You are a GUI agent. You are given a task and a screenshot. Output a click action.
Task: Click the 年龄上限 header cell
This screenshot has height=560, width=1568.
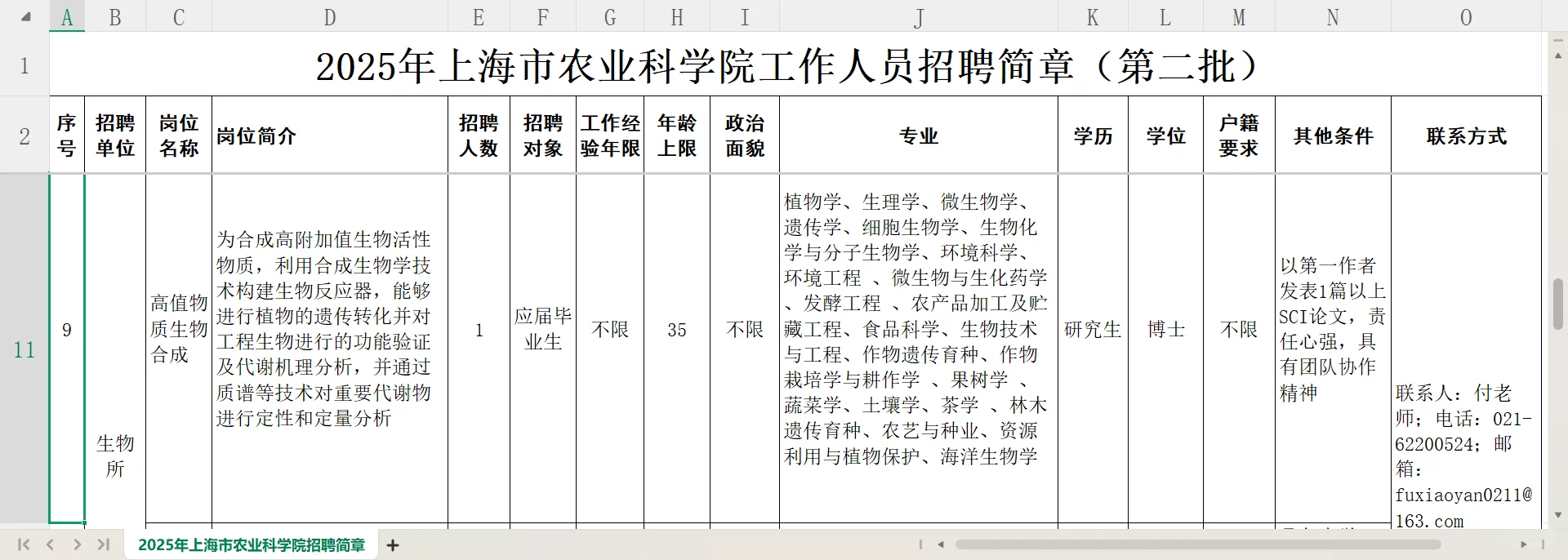pyautogui.click(x=677, y=136)
